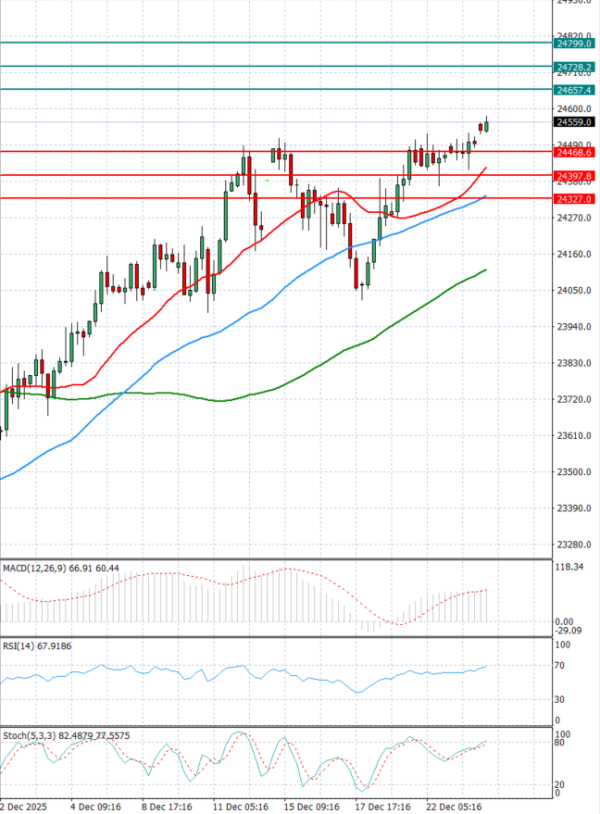
Task: Click the RSI 70 level axis label
Action: click(x=564, y=665)
